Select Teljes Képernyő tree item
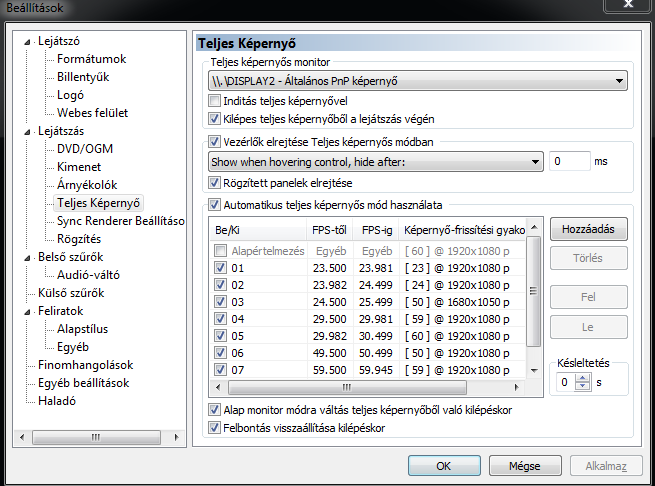Screen dimensions: 655x486 click(x=99, y=203)
